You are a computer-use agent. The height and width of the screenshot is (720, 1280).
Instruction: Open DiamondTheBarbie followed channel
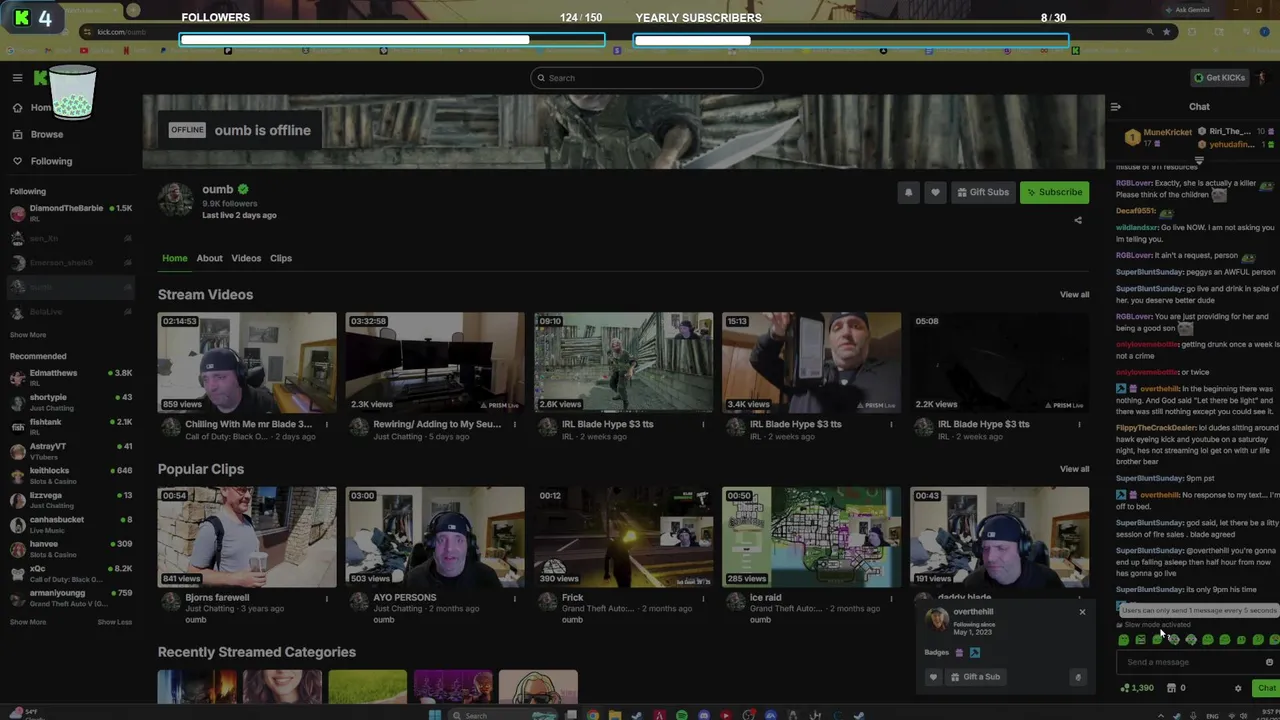pos(70,213)
